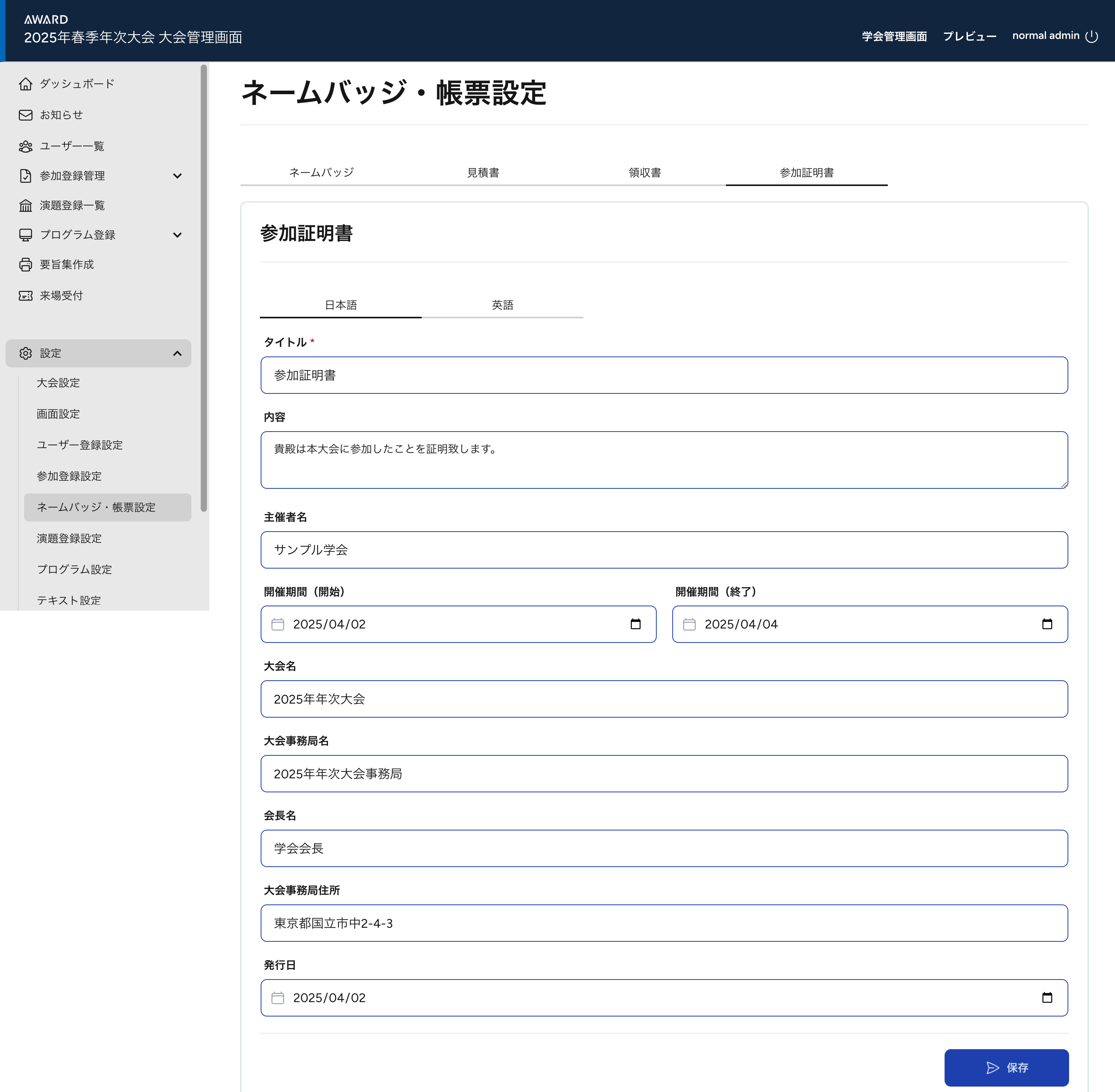Click the 主催者名 input field
The height and width of the screenshot is (1092, 1115).
(x=664, y=550)
